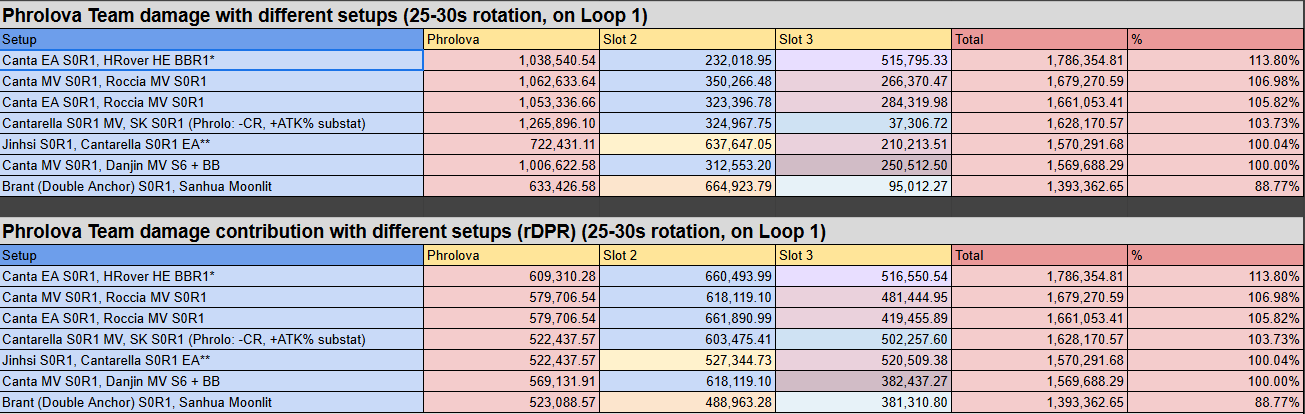The image size is (1305, 414).
Task: Click the cell with value 1,006,622.58
Action: (x=512, y=166)
